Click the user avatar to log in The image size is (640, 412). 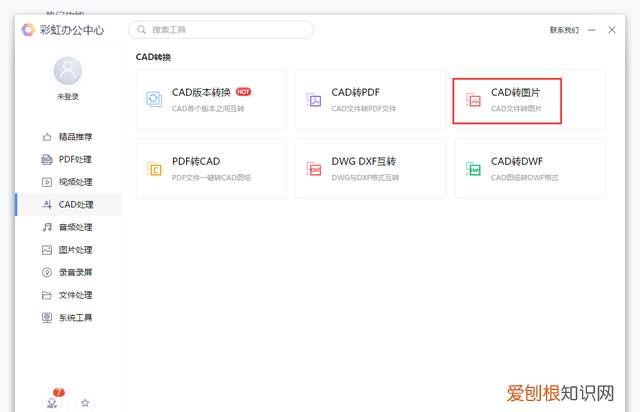68,71
